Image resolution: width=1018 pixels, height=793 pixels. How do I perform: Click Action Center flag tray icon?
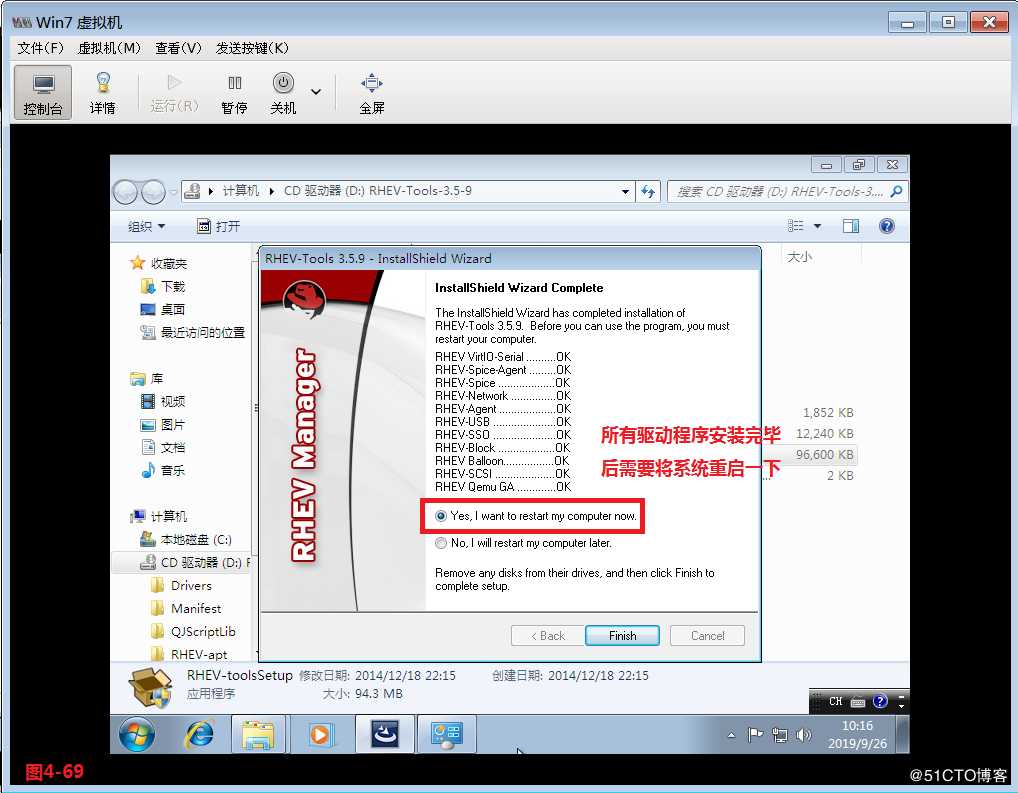coord(754,735)
